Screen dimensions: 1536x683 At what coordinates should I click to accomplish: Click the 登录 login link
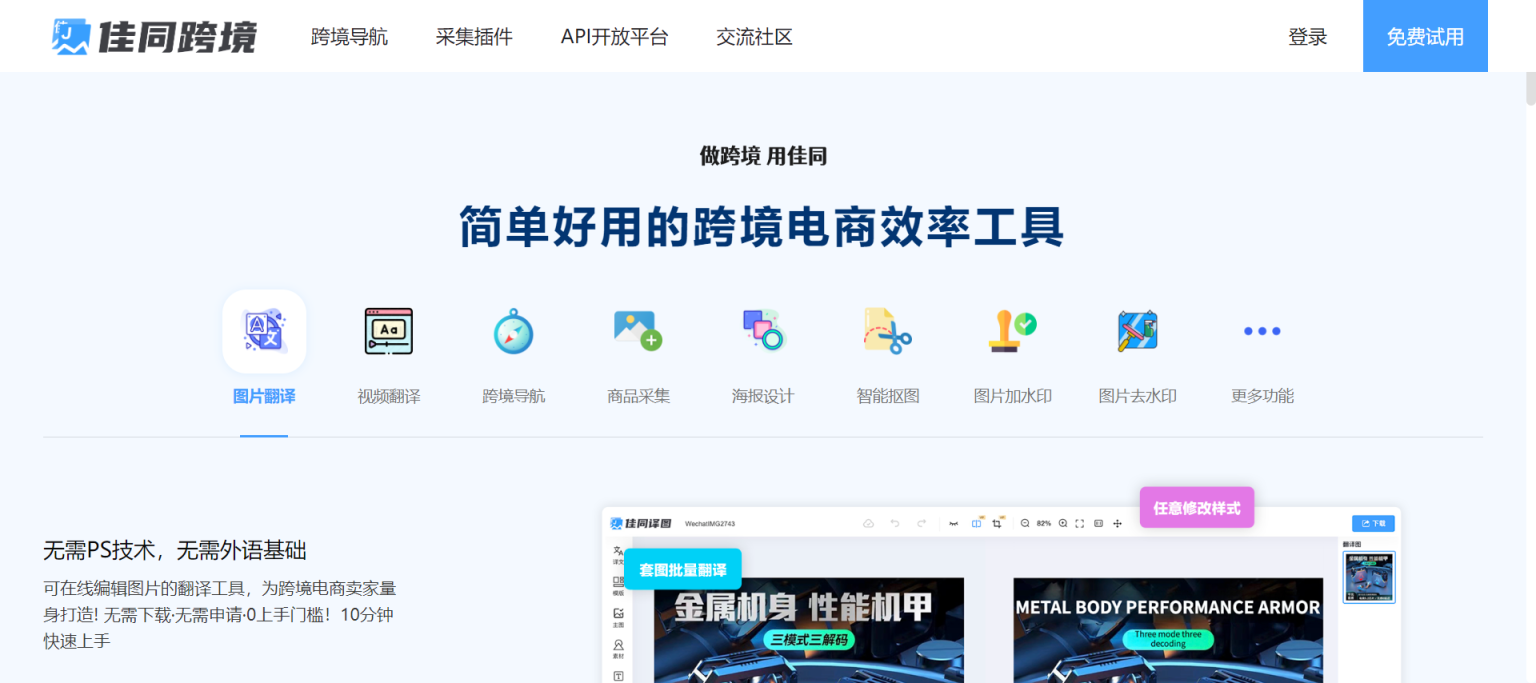[1307, 36]
